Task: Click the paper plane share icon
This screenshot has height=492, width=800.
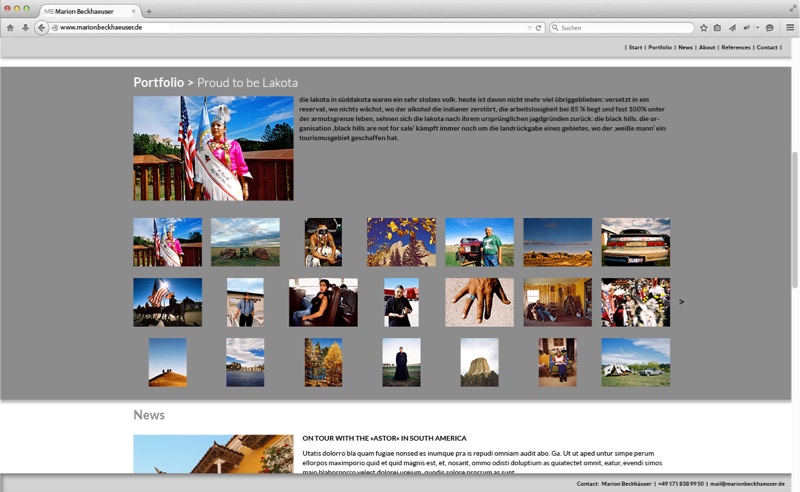Action: tap(732, 28)
